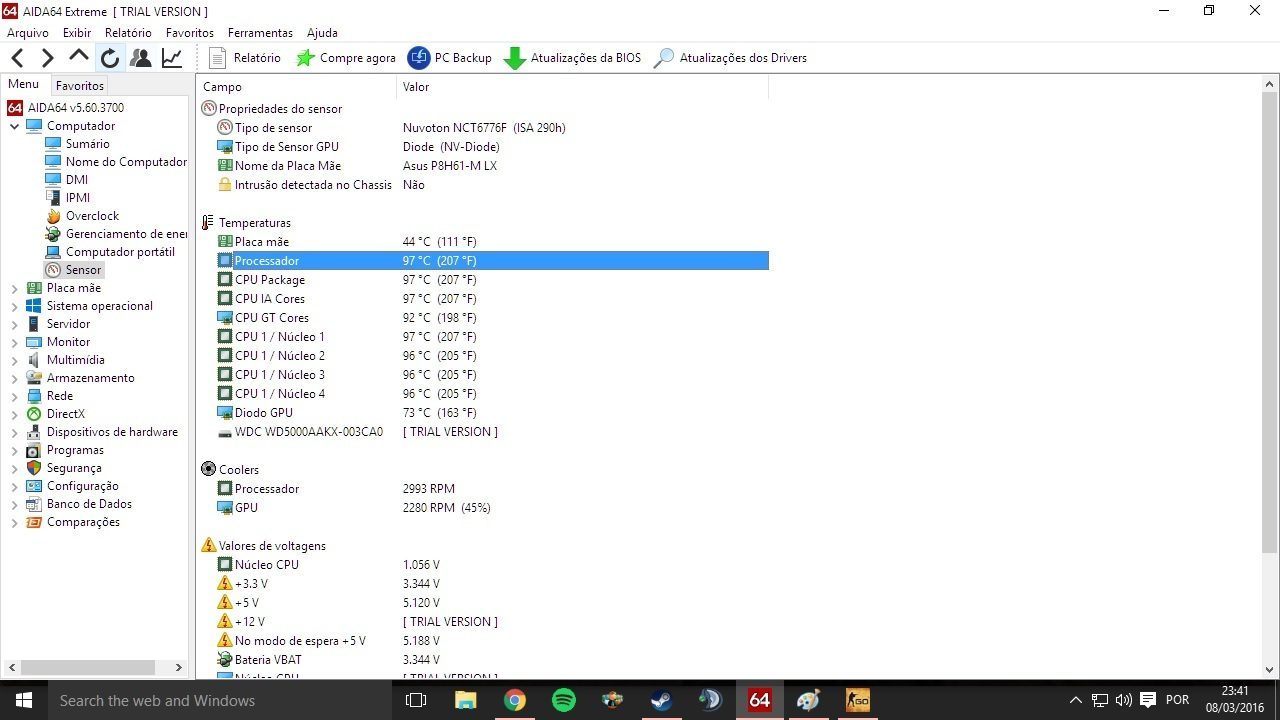Expand the DirectX tree node
Screen dimensions: 1280x720
tap(15, 414)
